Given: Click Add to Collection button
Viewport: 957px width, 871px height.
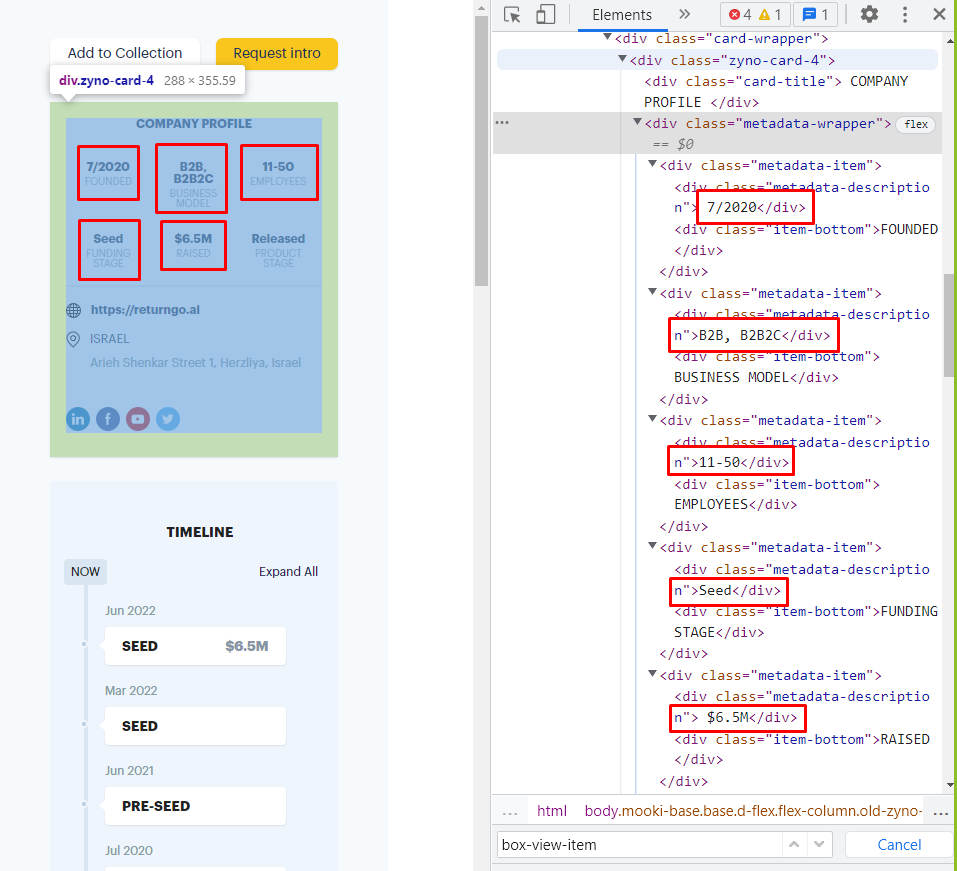Looking at the screenshot, I should pyautogui.click(x=125, y=53).
